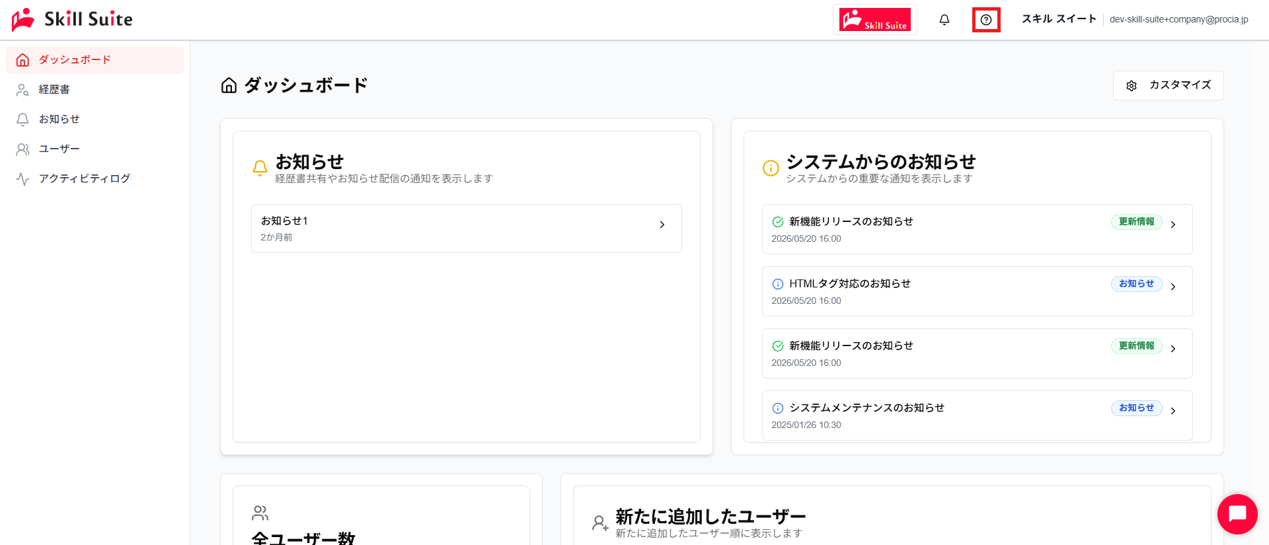Open アクティビティログ in the sidebar
Screen dimensions: 1269x545
click(95, 179)
